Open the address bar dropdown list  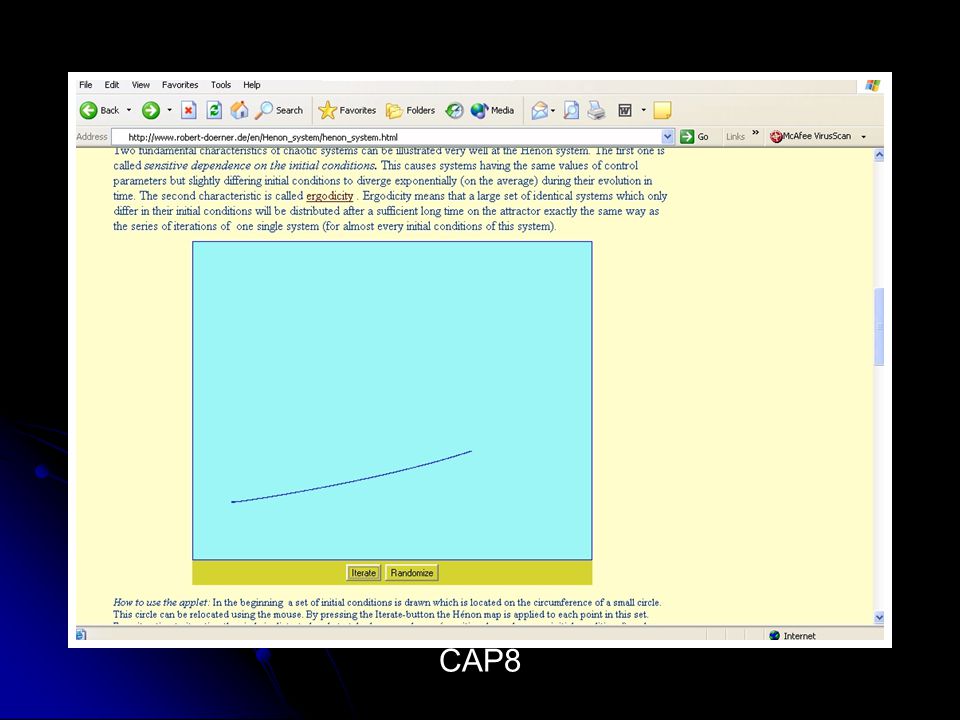tap(668, 137)
